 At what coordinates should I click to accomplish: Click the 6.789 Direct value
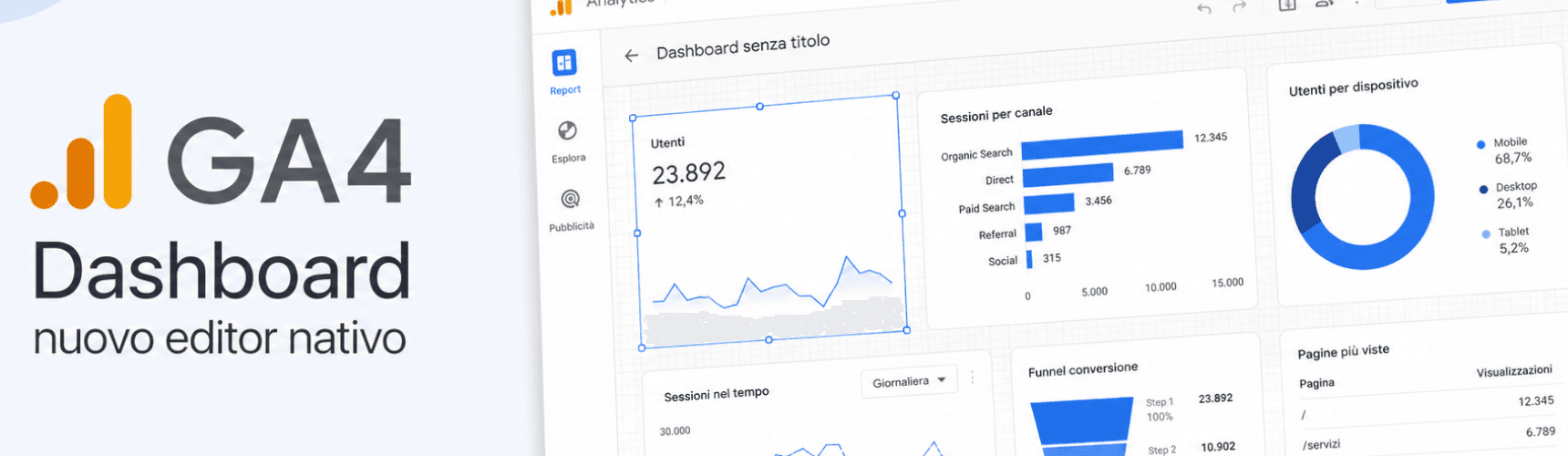[x=1137, y=171]
